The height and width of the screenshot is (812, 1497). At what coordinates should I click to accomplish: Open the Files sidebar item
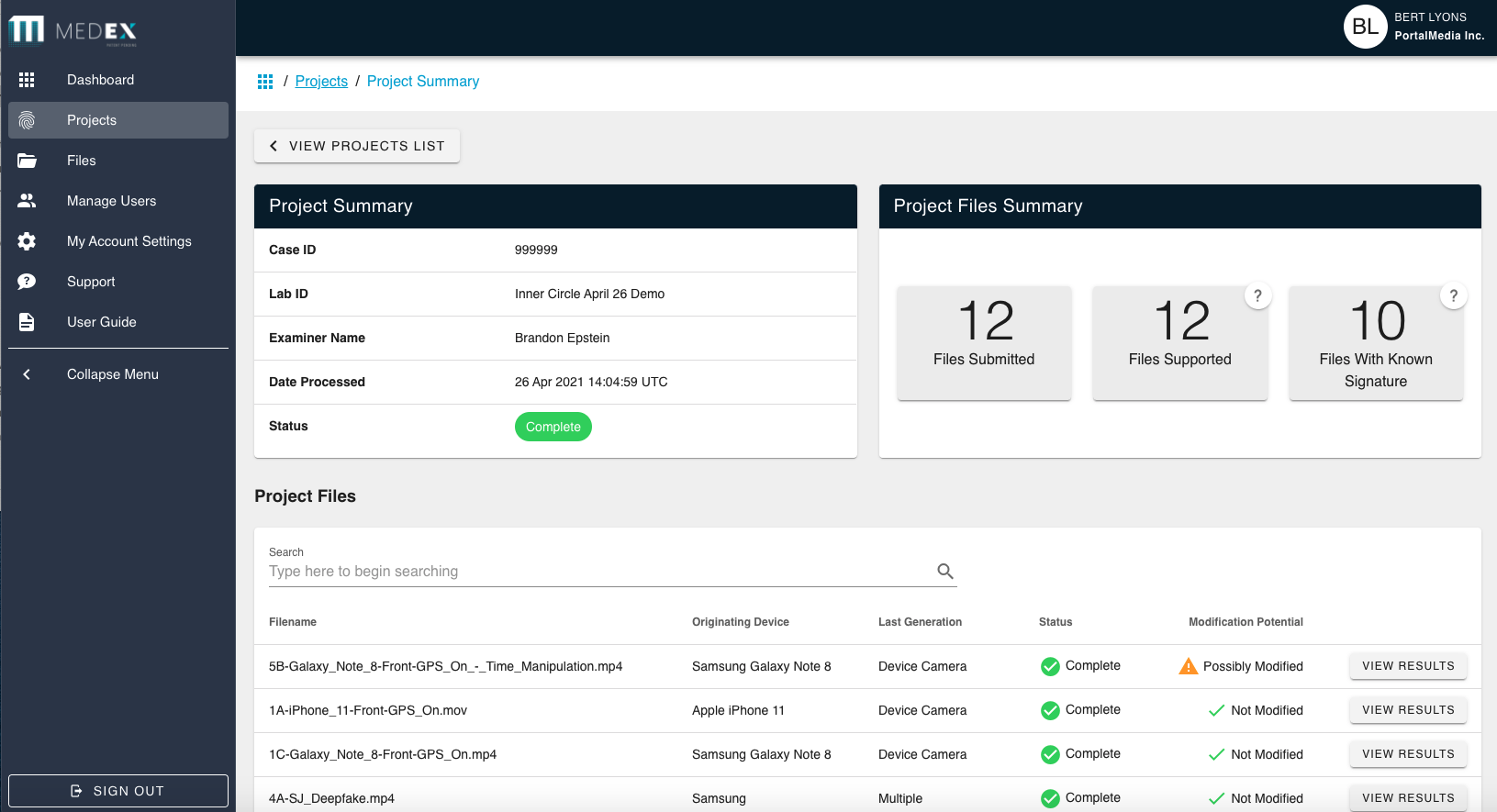click(x=118, y=161)
